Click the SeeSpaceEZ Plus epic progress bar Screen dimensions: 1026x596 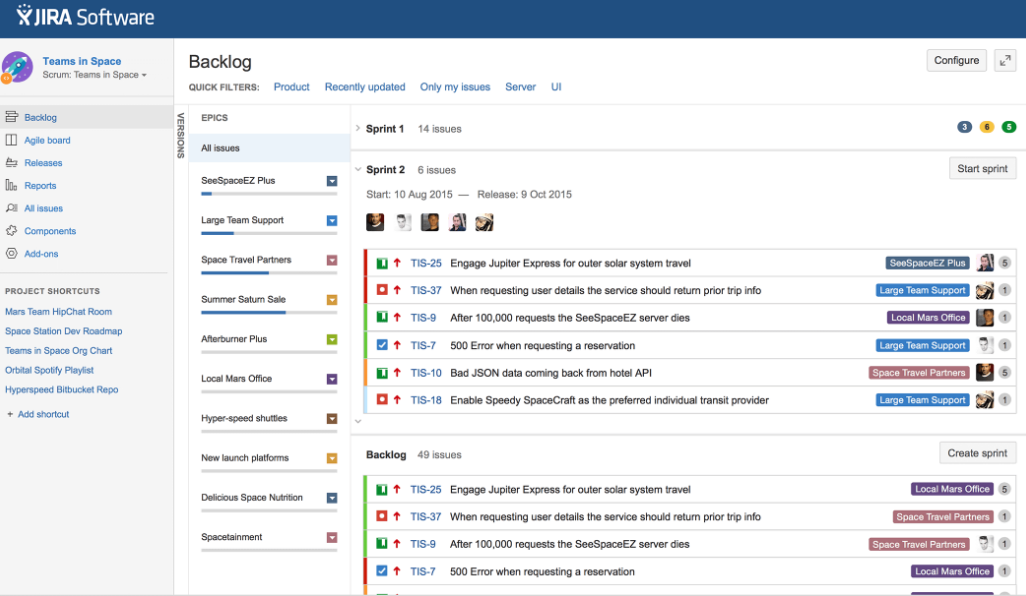[269, 194]
